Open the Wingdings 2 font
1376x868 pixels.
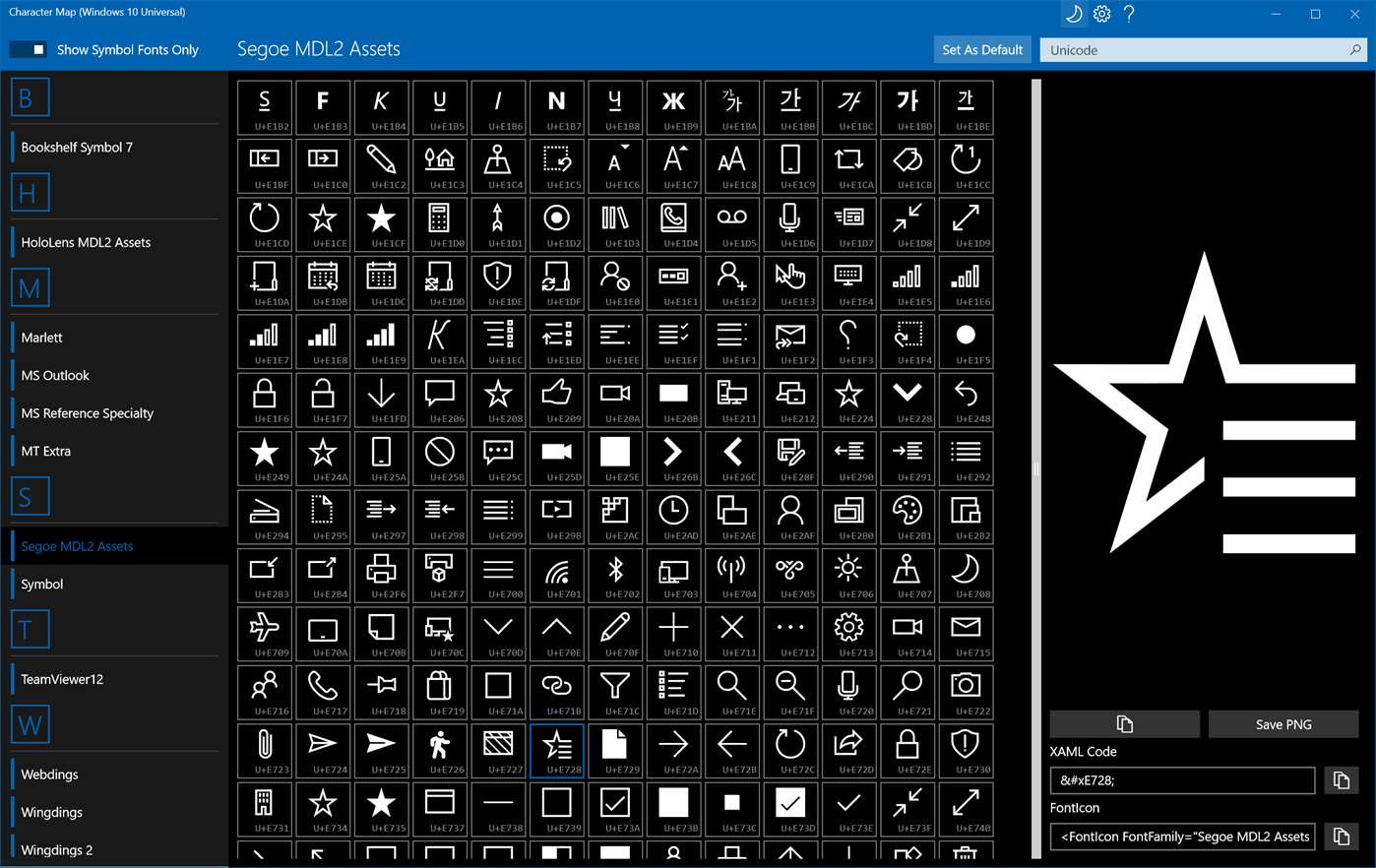(57, 850)
